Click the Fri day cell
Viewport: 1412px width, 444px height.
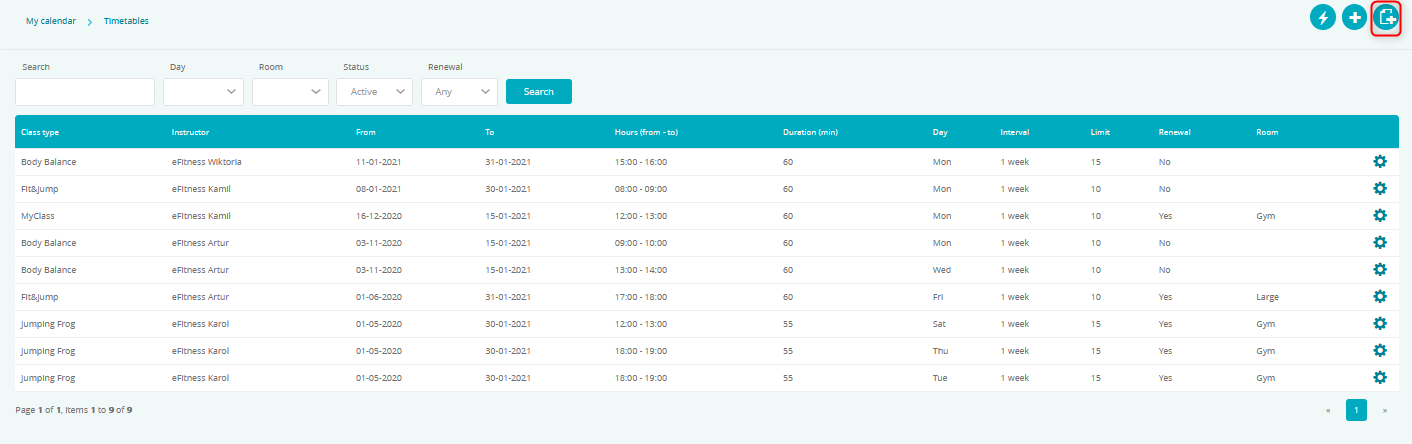point(938,297)
